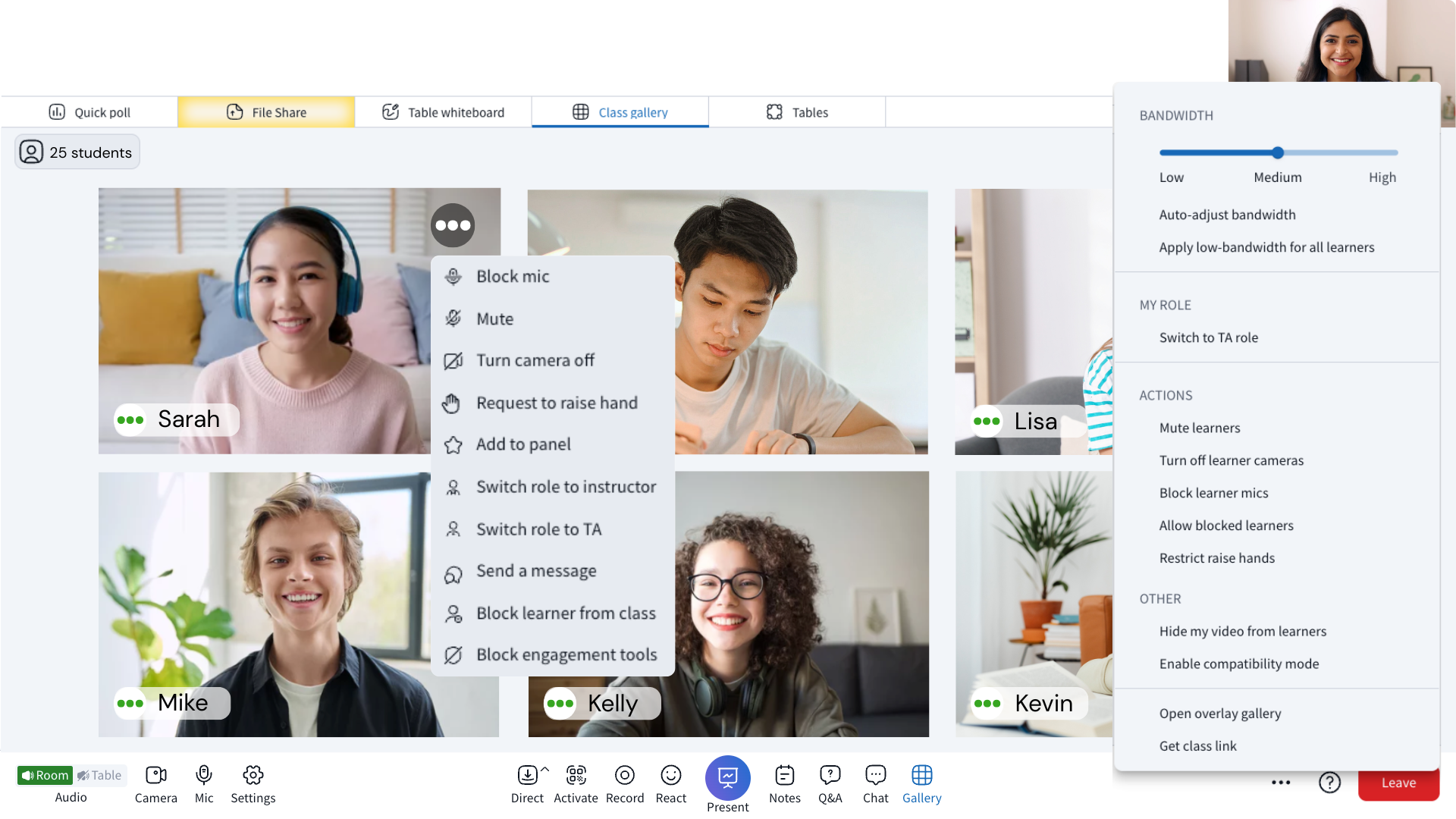Open Sarah's three-dot options menu
The image size is (1456, 819).
(453, 225)
